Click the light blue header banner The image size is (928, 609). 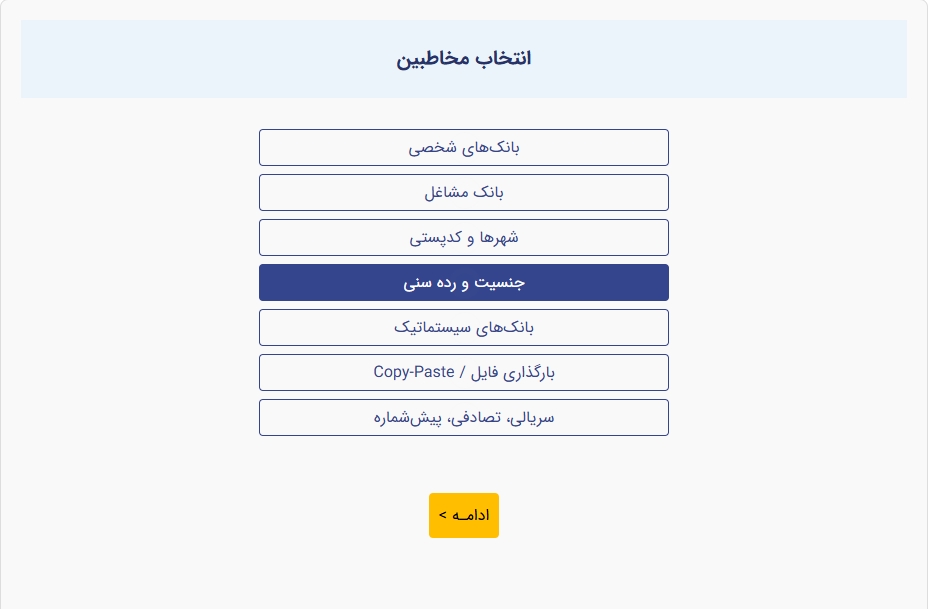click(463, 59)
